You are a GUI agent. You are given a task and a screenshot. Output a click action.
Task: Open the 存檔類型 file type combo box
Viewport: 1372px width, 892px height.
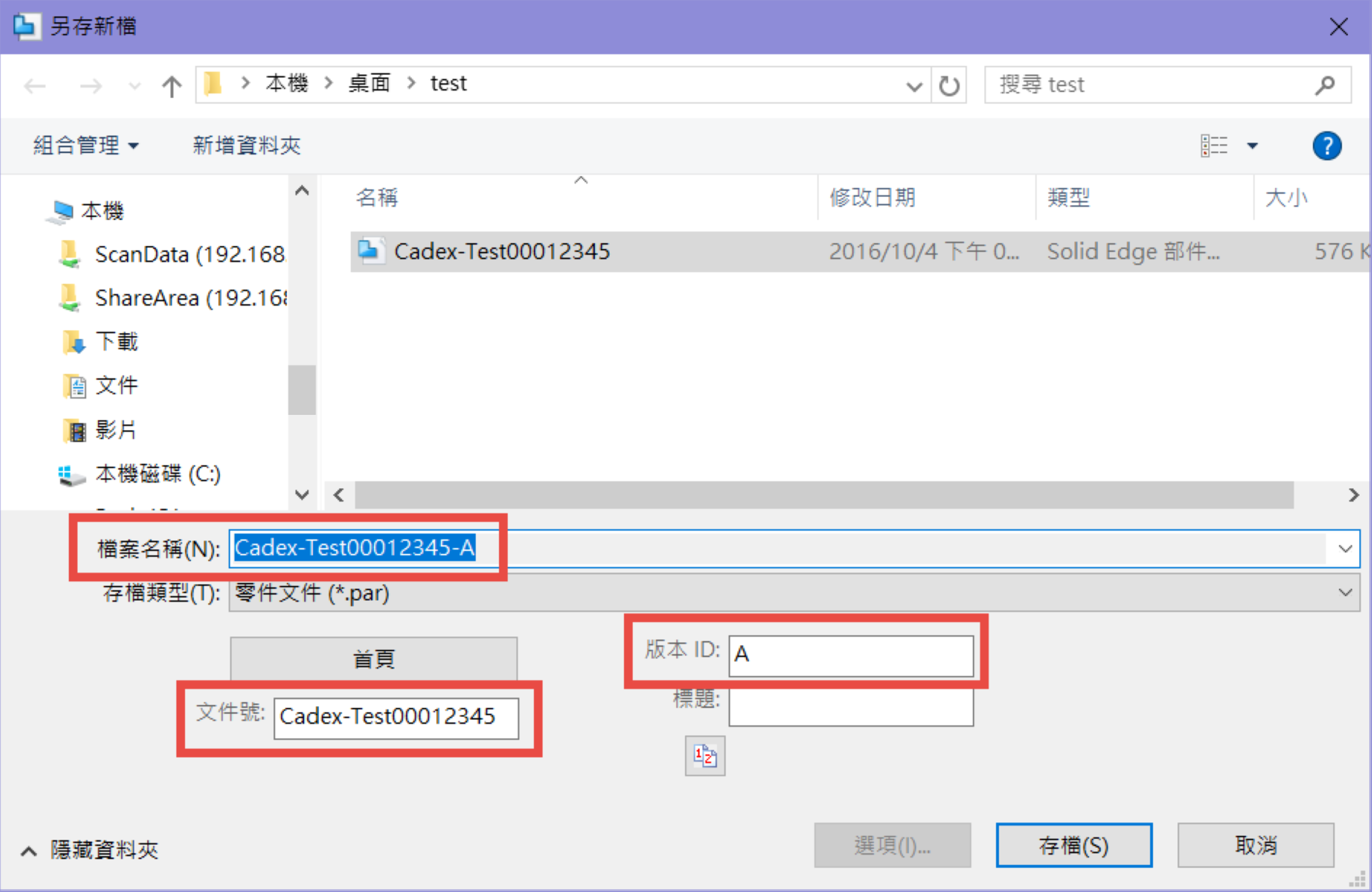[795, 593]
